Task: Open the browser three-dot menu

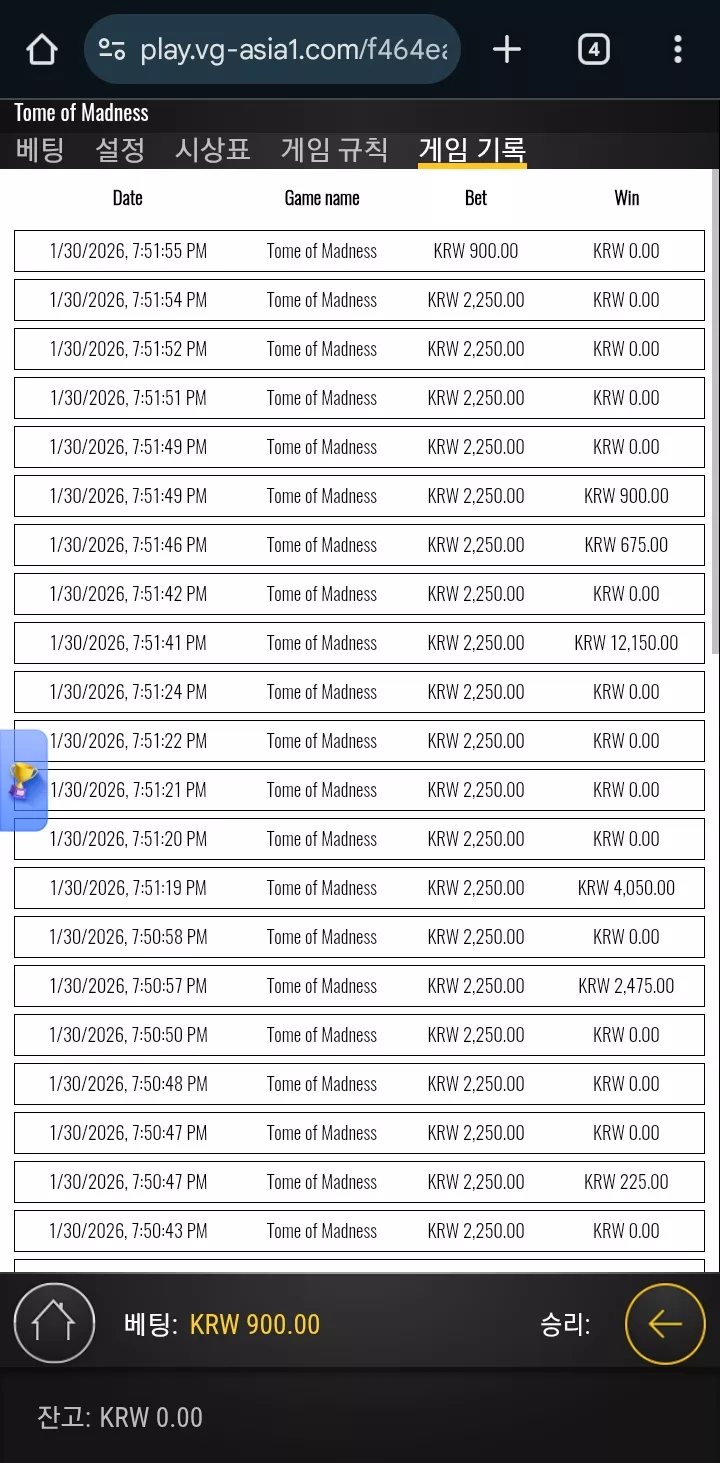Action: coord(678,49)
